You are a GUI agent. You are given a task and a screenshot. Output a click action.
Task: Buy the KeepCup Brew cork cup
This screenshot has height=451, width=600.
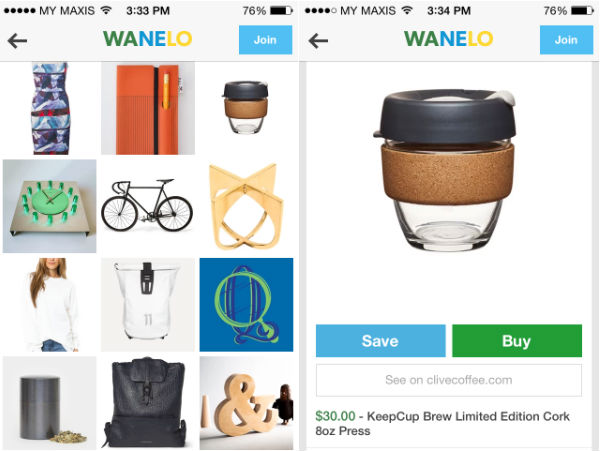click(x=517, y=340)
